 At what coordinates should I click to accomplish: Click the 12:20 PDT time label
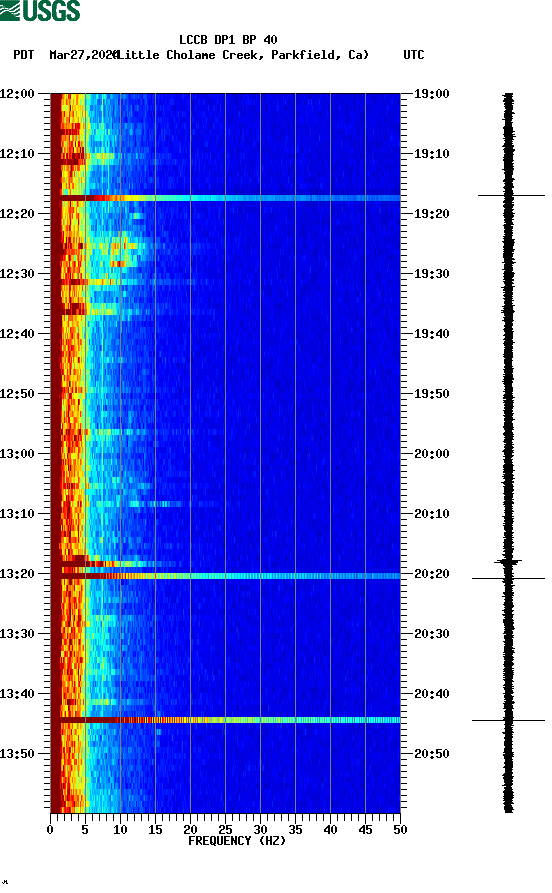point(17,214)
